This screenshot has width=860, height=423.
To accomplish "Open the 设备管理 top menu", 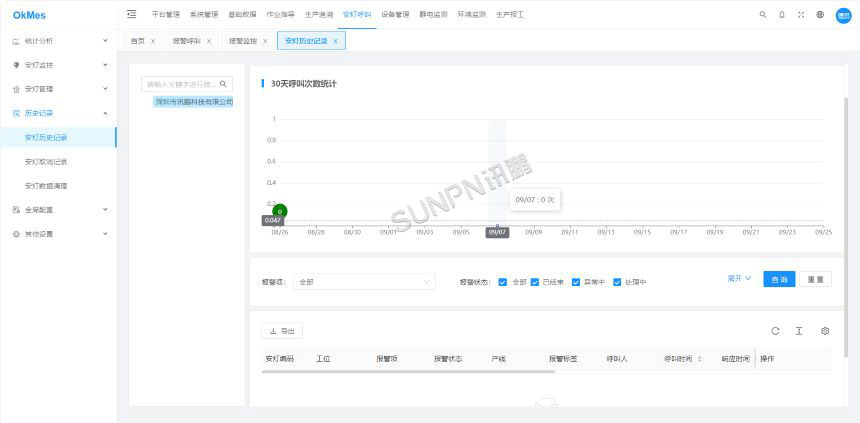I will click(x=395, y=15).
